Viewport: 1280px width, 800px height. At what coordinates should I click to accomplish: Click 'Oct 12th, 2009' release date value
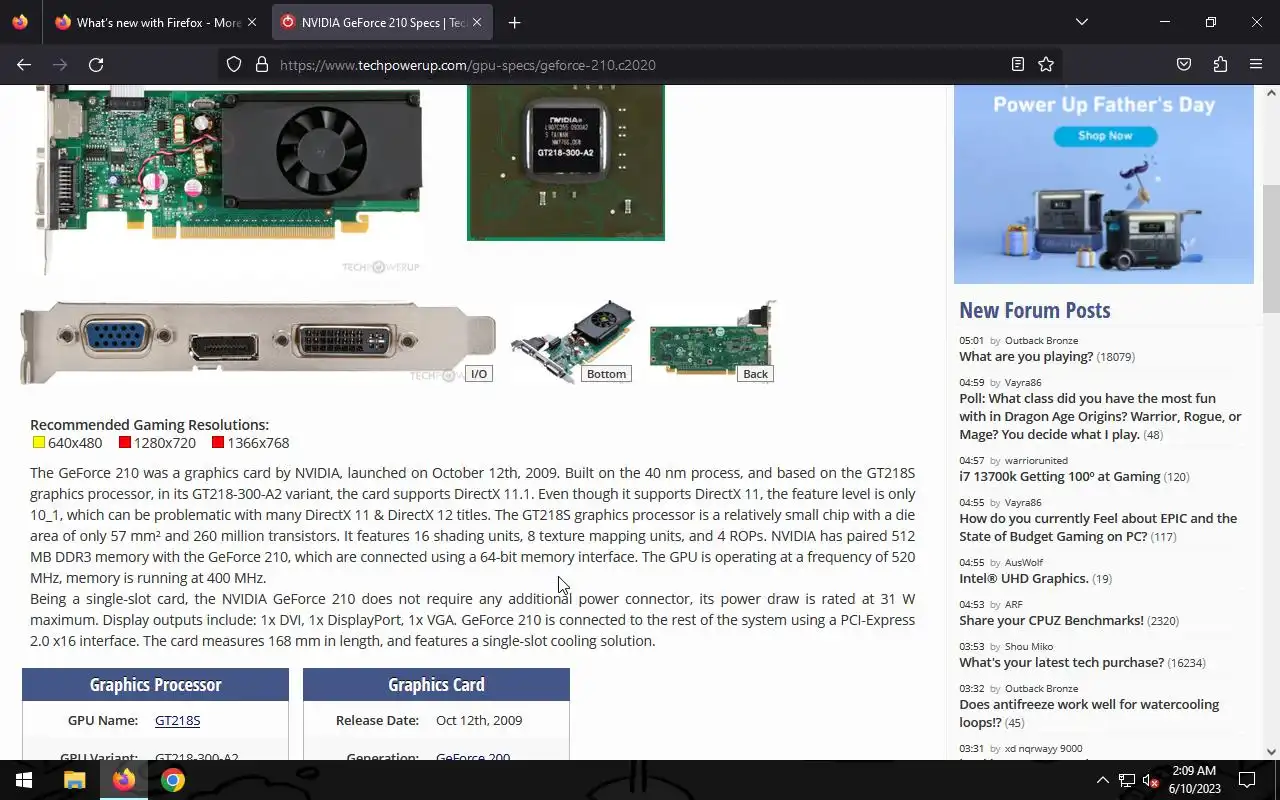[x=479, y=720]
